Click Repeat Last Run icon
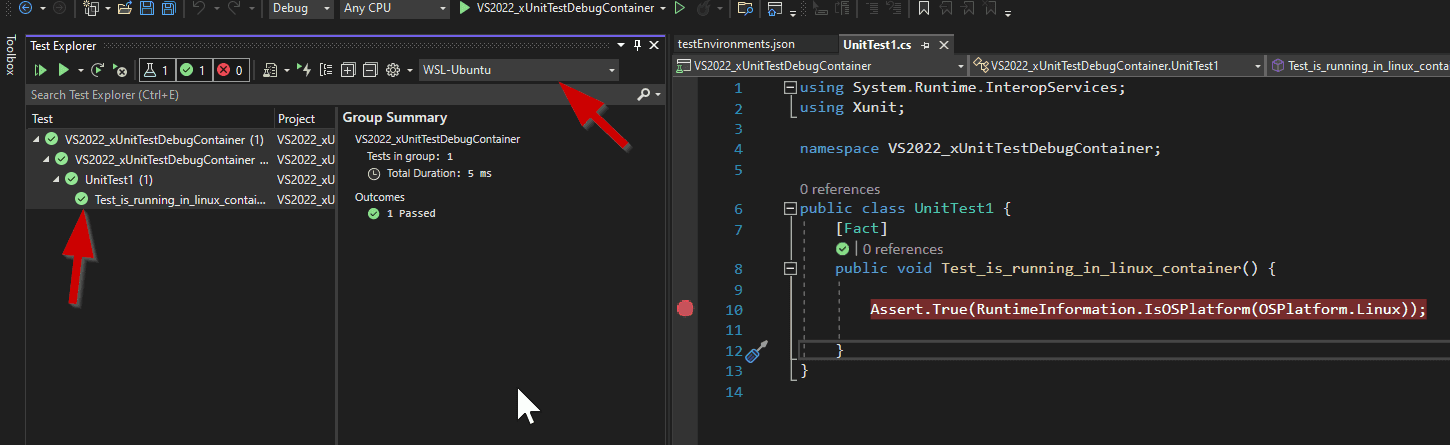The width and height of the screenshot is (1450, 445). pos(97,70)
